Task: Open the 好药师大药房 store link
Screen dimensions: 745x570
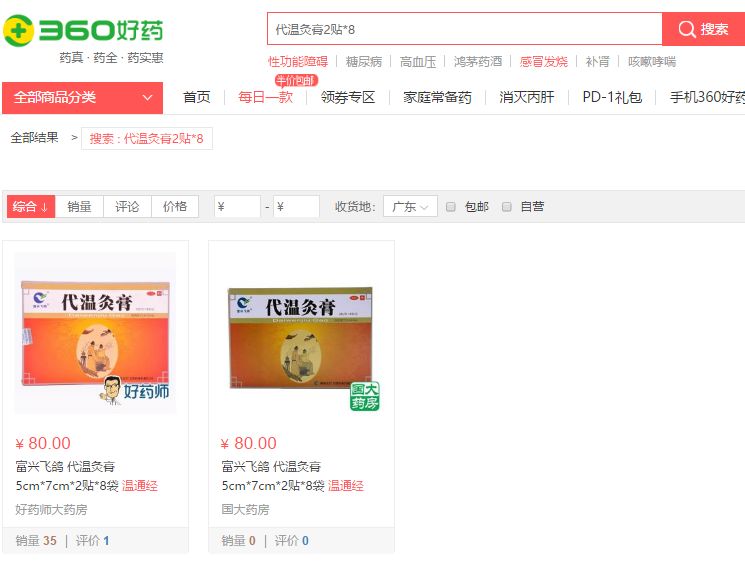Action: tap(51, 510)
